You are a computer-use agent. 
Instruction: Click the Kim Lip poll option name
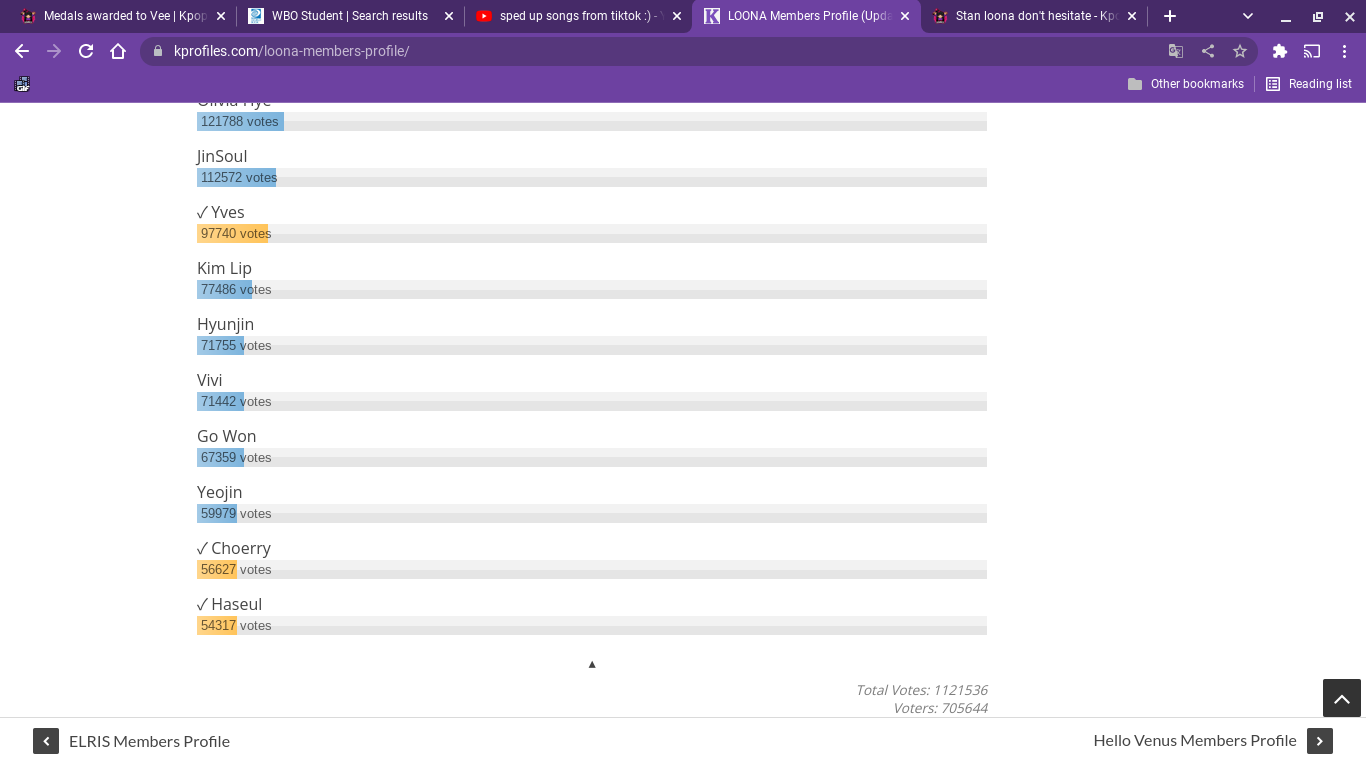coord(224,268)
